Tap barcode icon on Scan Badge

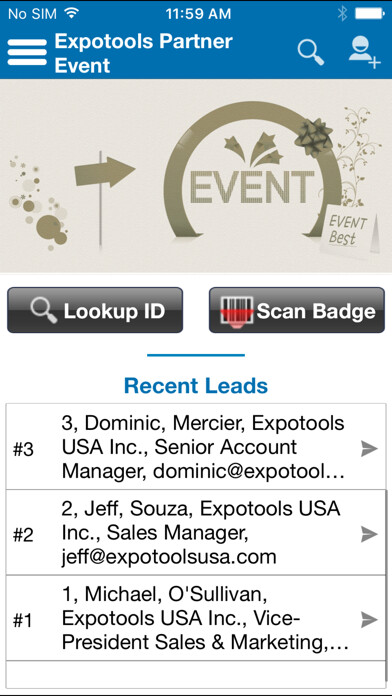(237, 311)
